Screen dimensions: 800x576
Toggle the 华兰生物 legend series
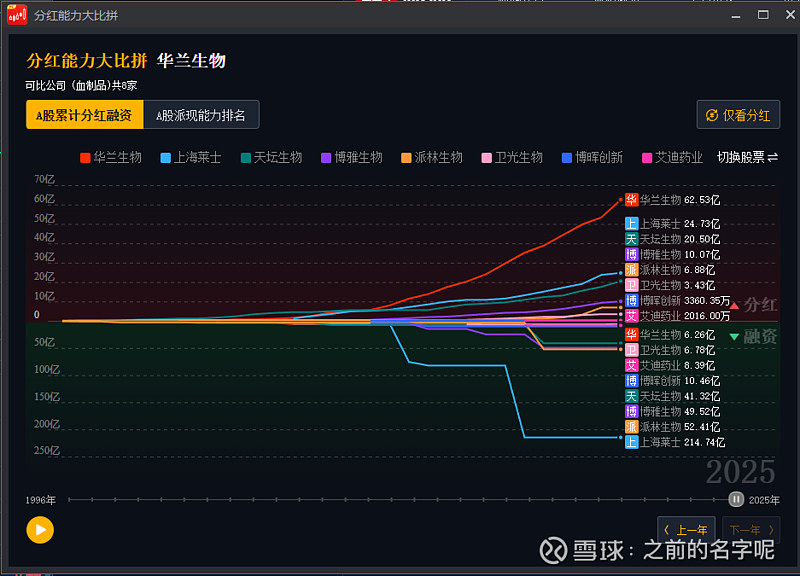111,158
